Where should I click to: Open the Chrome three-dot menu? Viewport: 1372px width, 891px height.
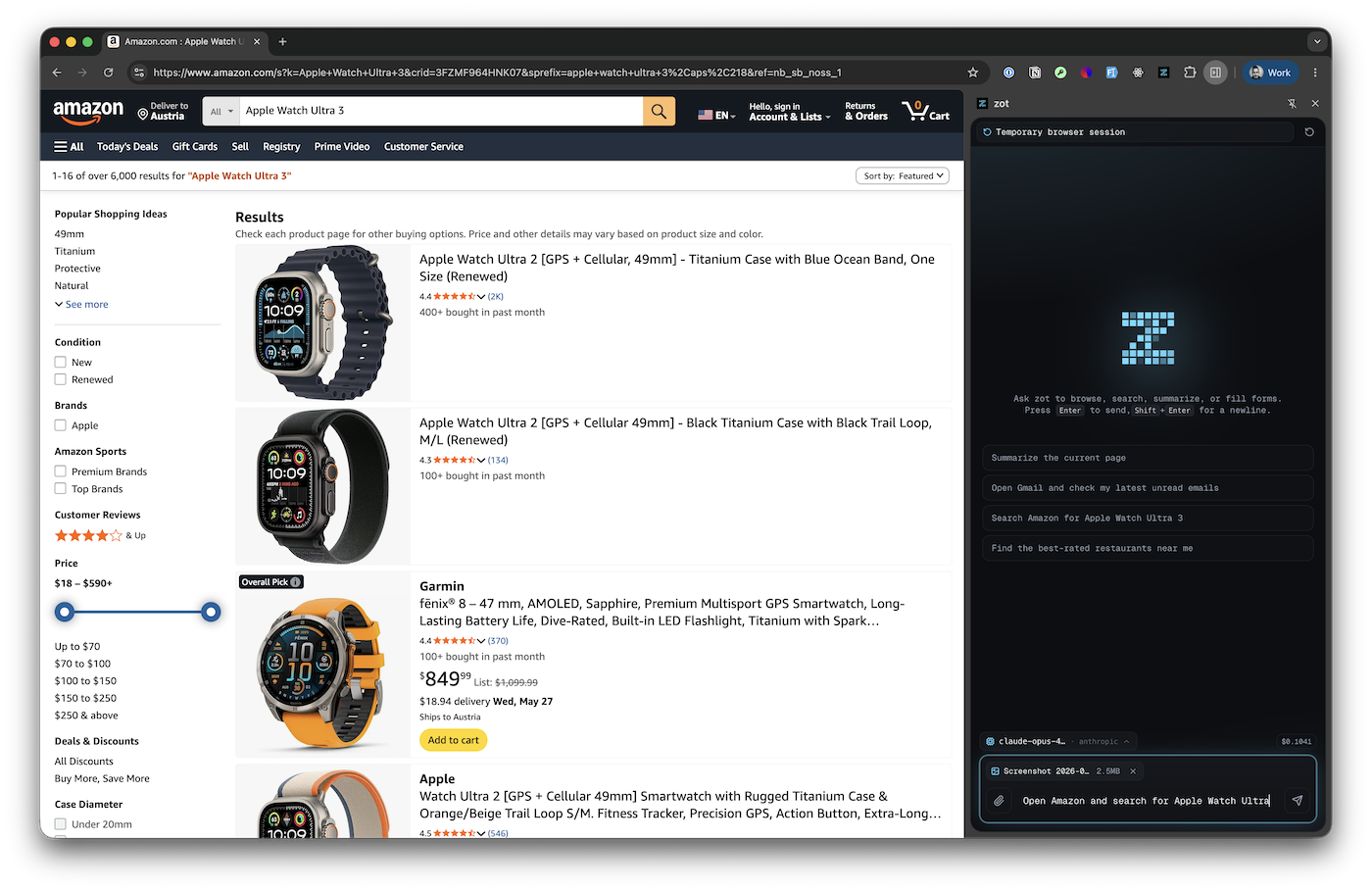pos(1315,73)
